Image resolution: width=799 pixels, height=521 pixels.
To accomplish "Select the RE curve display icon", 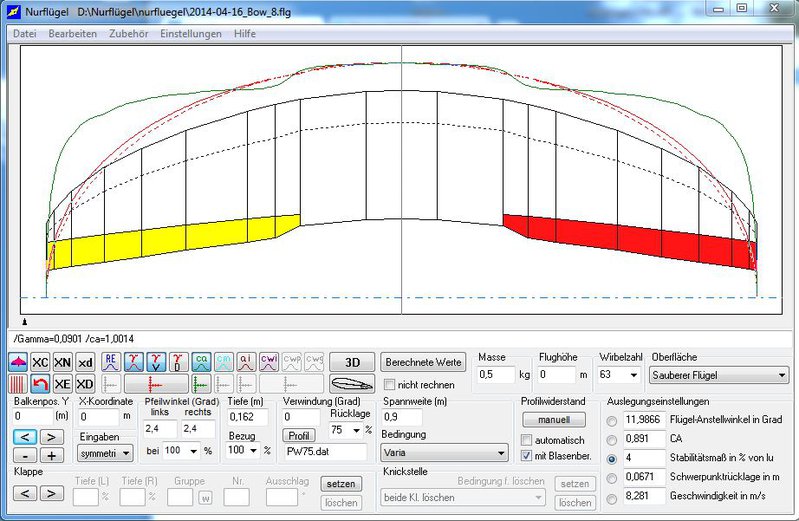I will pos(112,362).
